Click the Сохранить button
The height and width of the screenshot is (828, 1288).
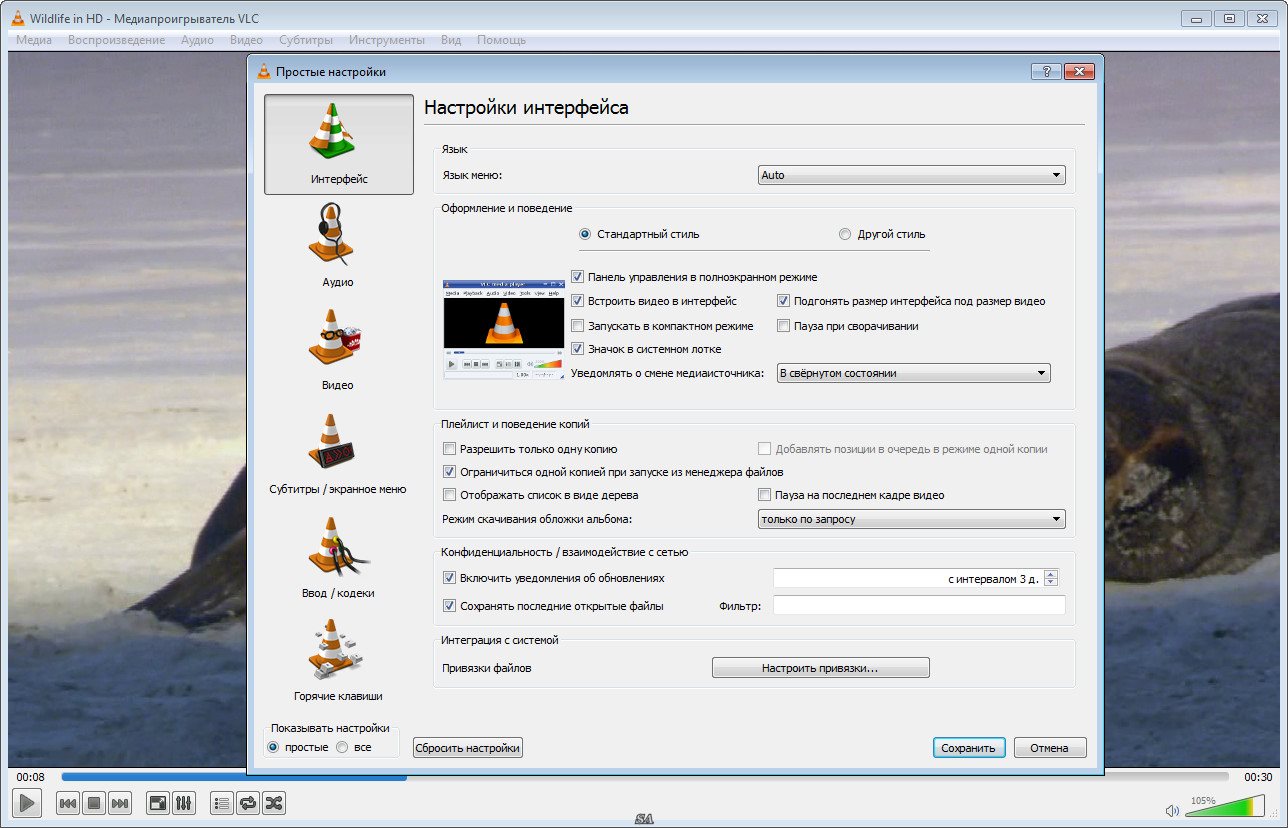tap(968, 748)
